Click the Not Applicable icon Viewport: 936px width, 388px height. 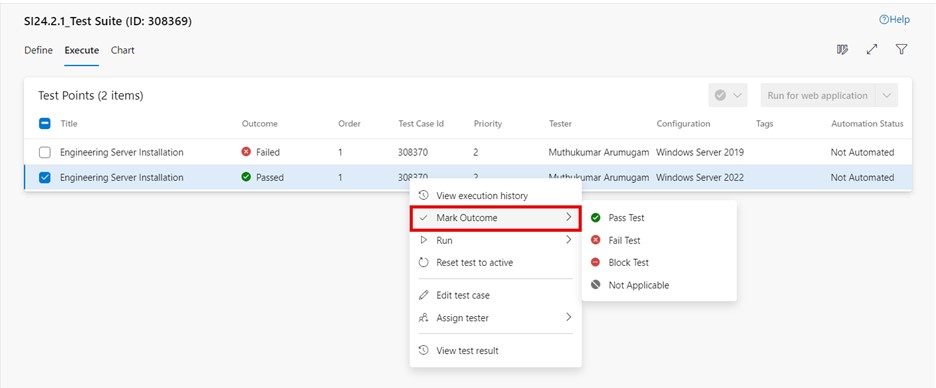595,285
